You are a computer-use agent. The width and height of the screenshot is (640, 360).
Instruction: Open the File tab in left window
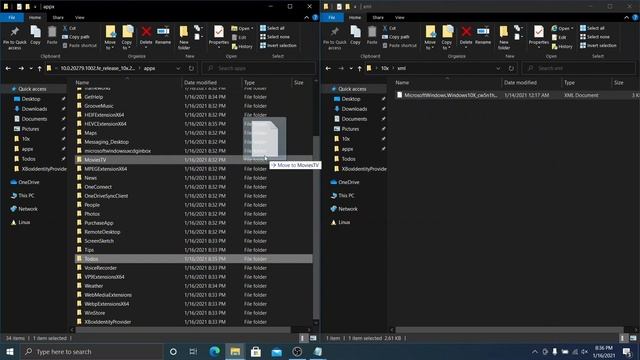click(x=12, y=18)
